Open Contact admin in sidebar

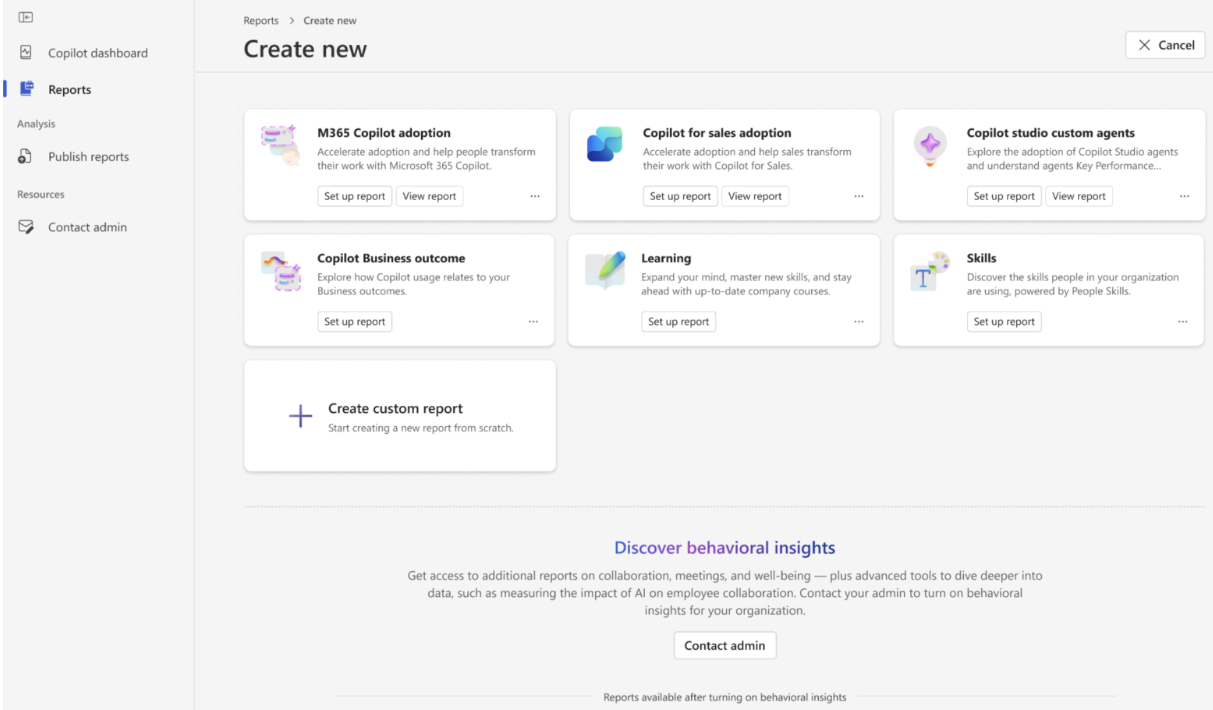pos(87,227)
